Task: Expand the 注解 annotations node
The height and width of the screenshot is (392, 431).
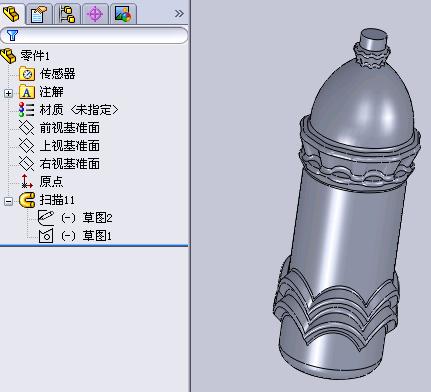Action: (8, 93)
